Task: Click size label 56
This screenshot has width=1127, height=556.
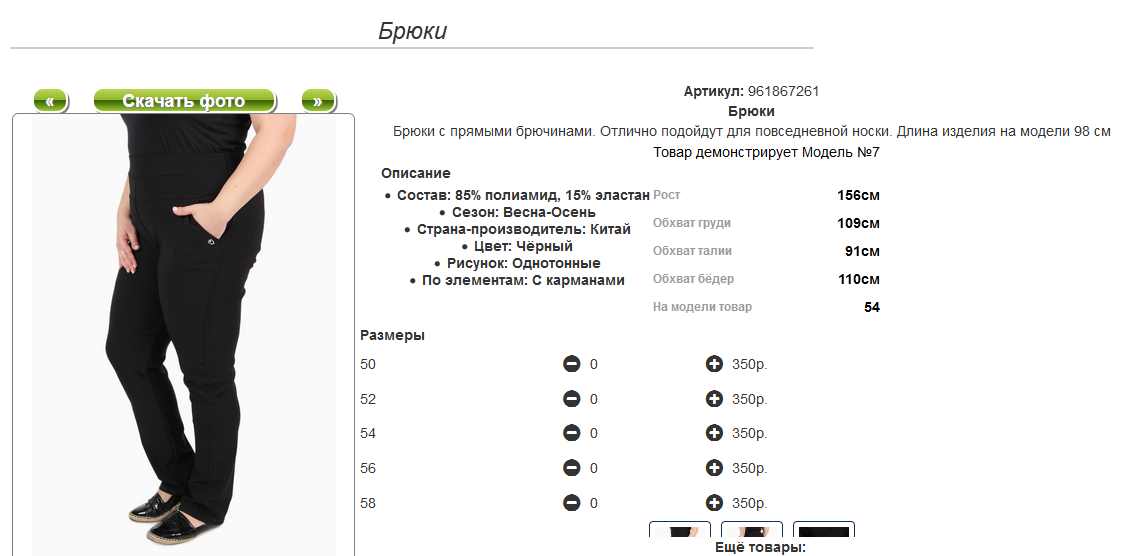Action: click(x=368, y=468)
